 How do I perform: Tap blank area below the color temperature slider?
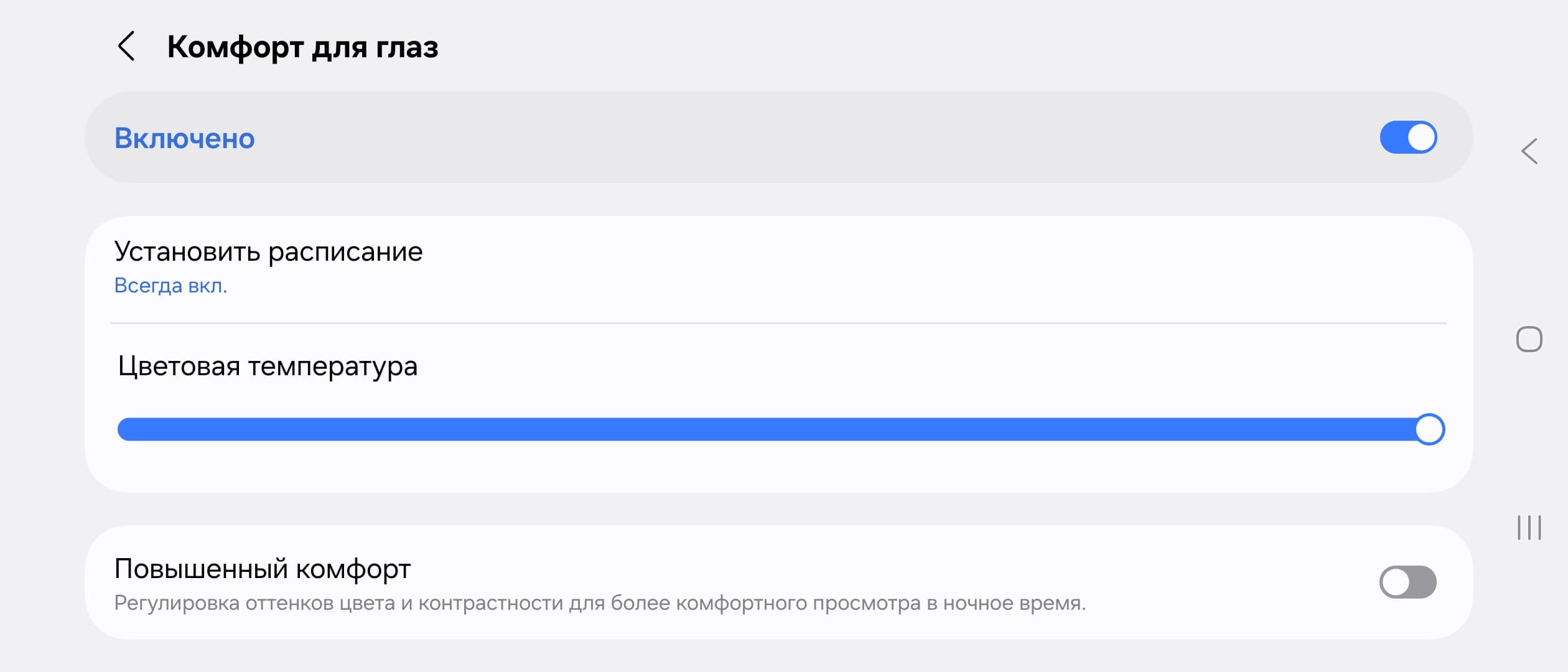(778, 470)
